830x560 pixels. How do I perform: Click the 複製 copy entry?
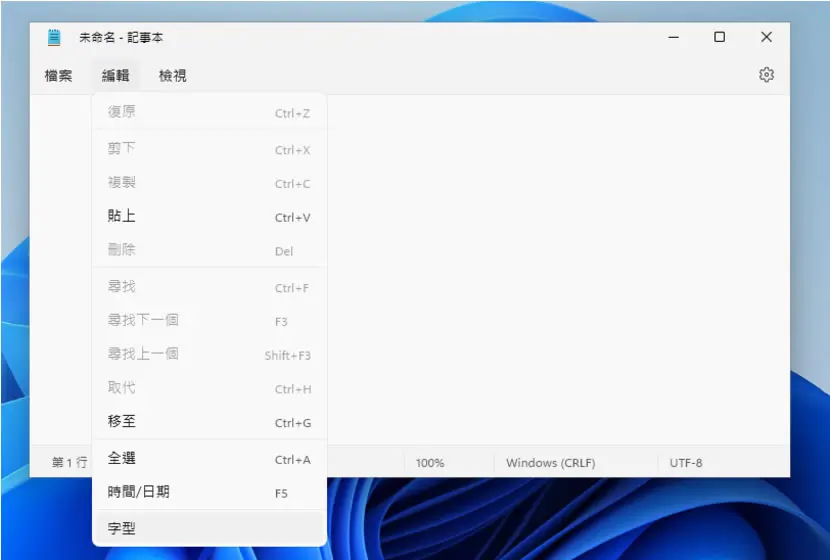click(x=209, y=183)
